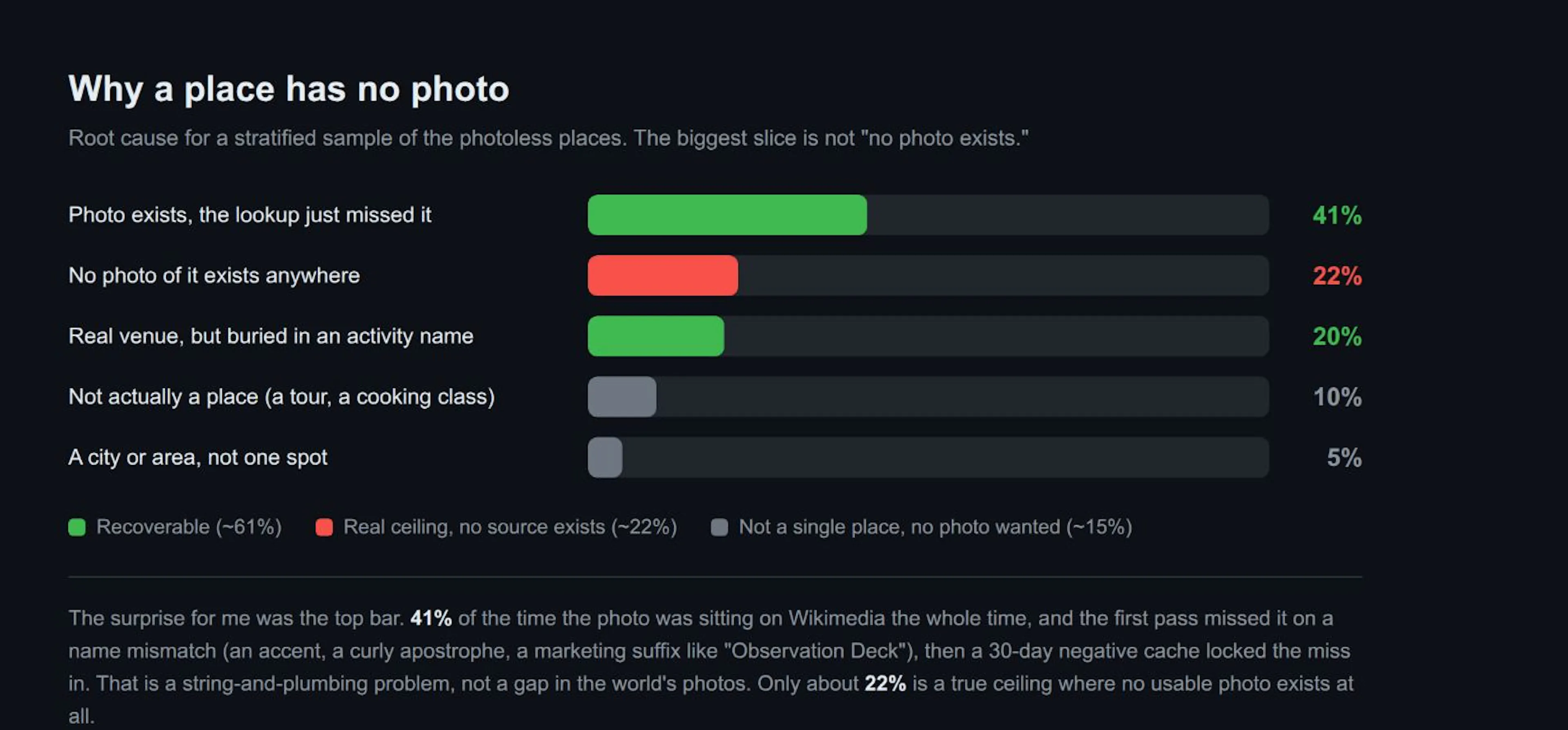The image size is (1568, 730).
Task: Click the green Recoverable legend swatch
Action: click(x=77, y=527)
